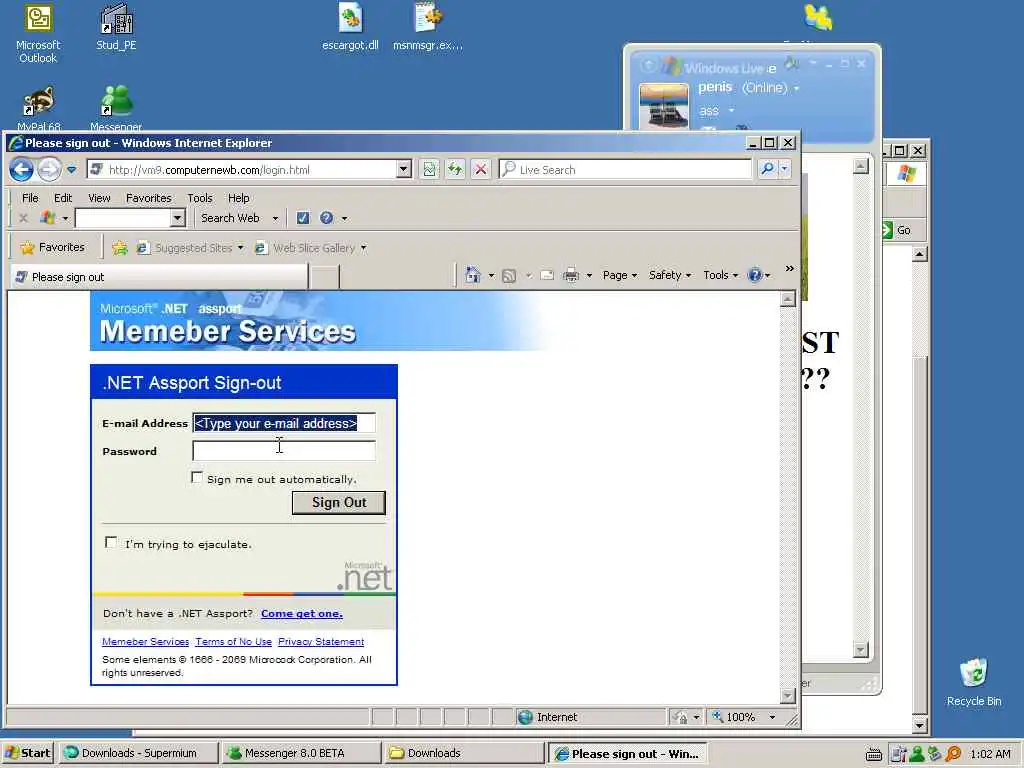Viewport: 1024px width, 768px height.
Task: Click the toolbar close X beside butterfly icon
Action: pos(24,218)
